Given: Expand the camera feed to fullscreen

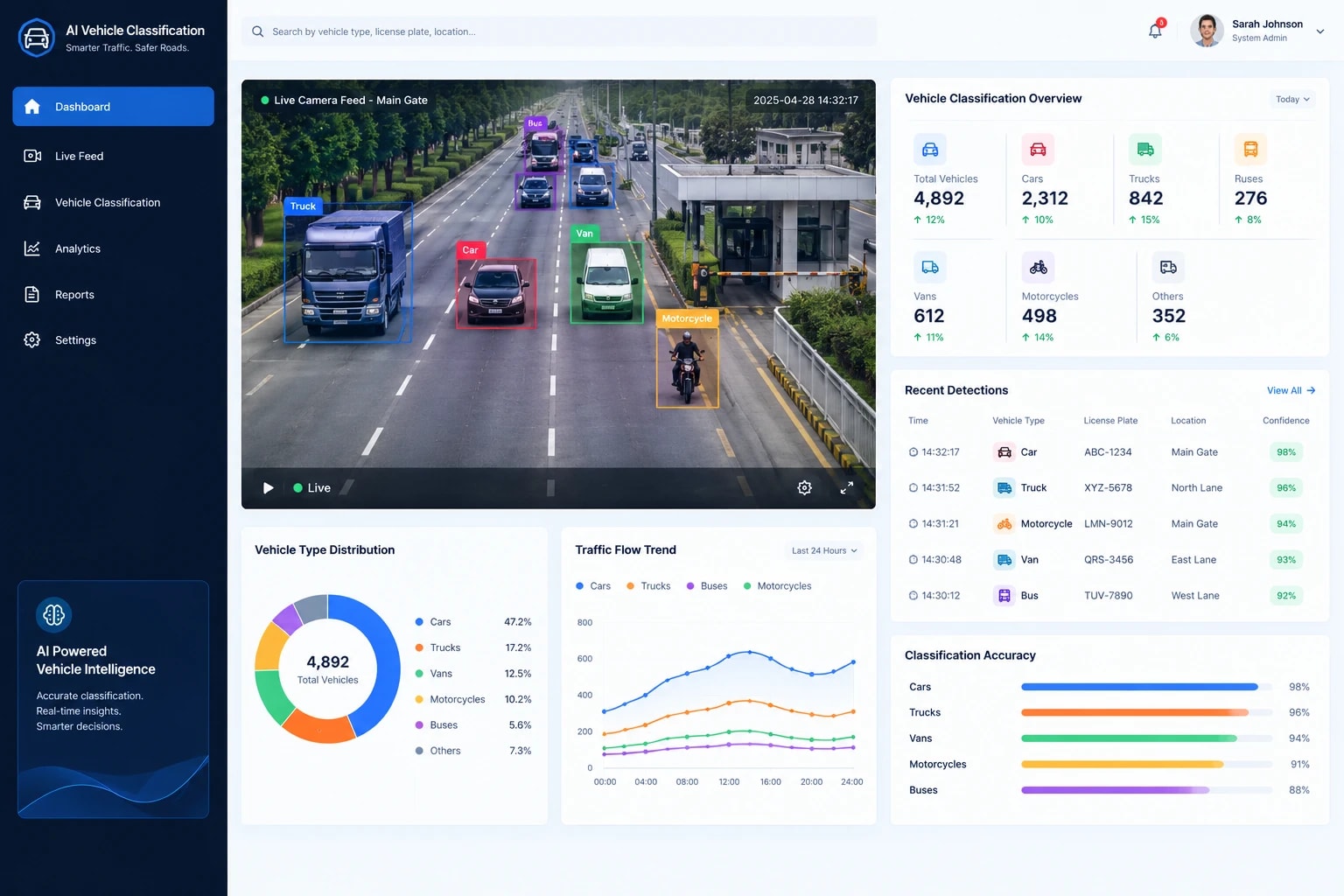Looking at the screenshot, I should tap(846, 487).
